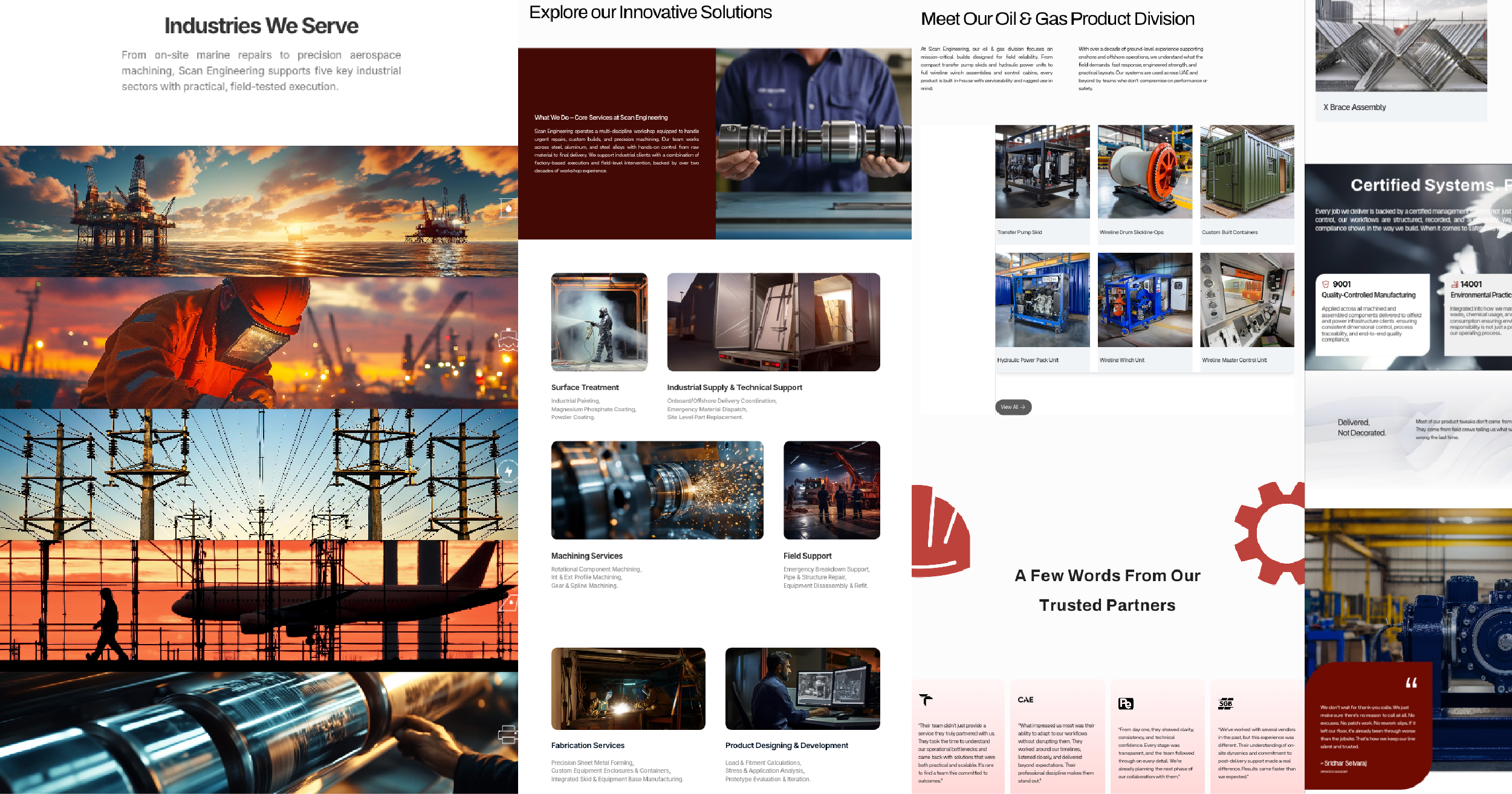The width and height of the screenshot is (1512, 794).
Task: Click the 14001 certification icon
Action: (x=1455, y=284)
